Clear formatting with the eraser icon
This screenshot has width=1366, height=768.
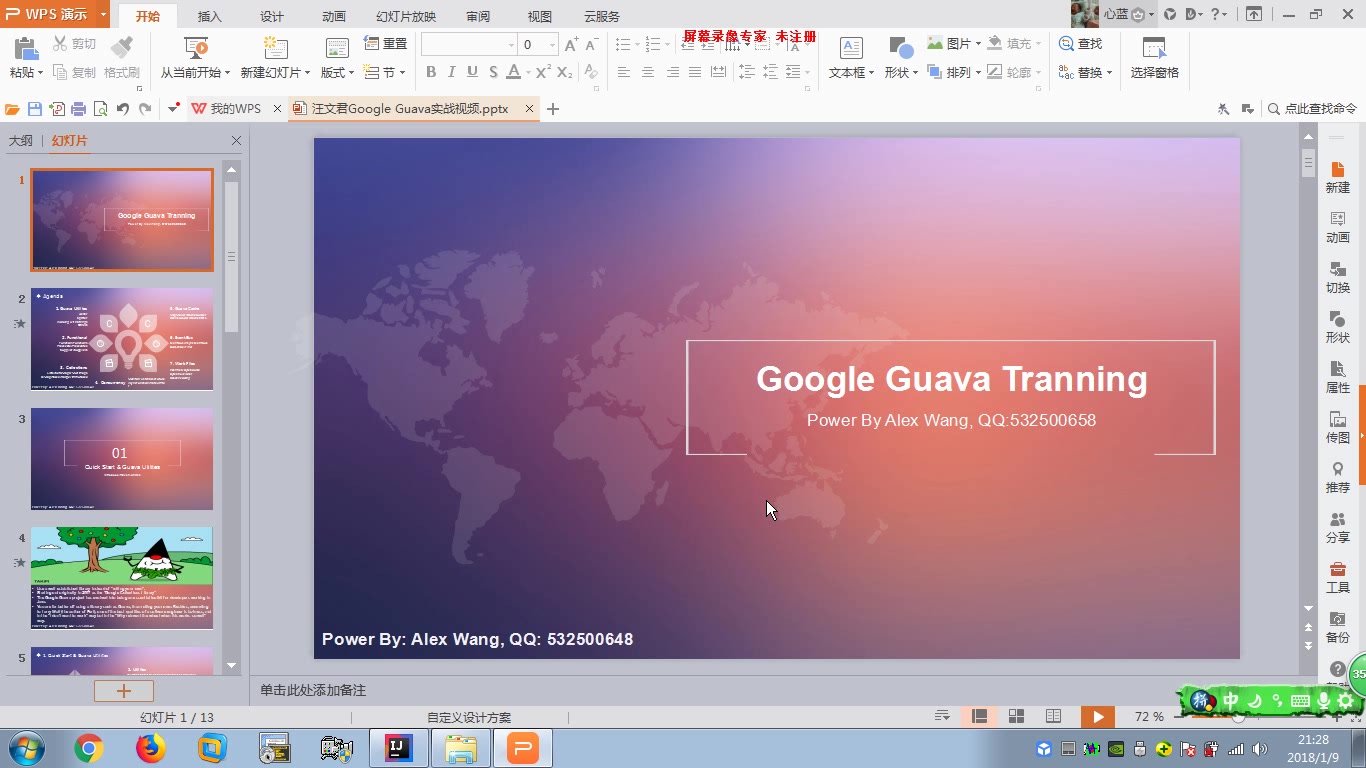tap(592, 72)
